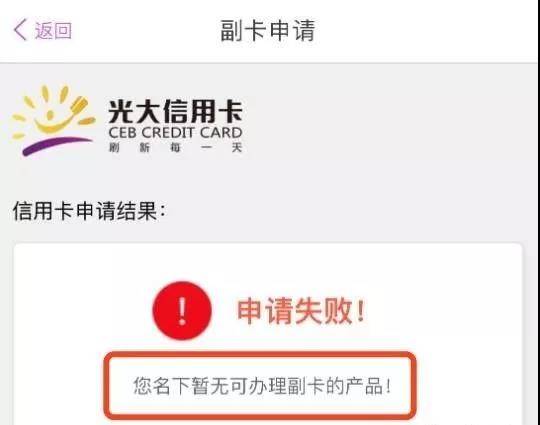This screenshot has height=425, width=540.
Task: Click the yellow rays of the sun logo
Action: click(53, 109)
